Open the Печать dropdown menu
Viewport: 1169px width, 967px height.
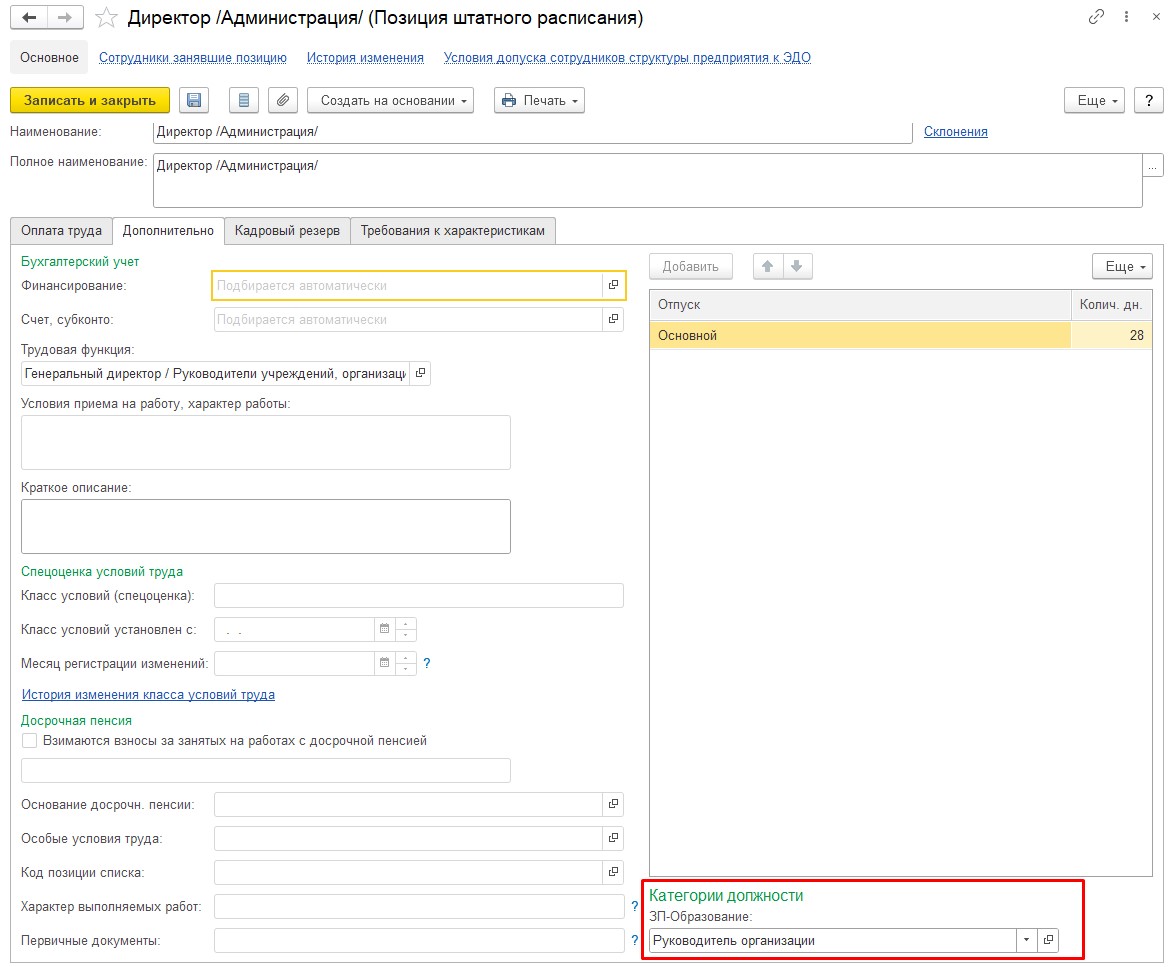click(539, 100)
